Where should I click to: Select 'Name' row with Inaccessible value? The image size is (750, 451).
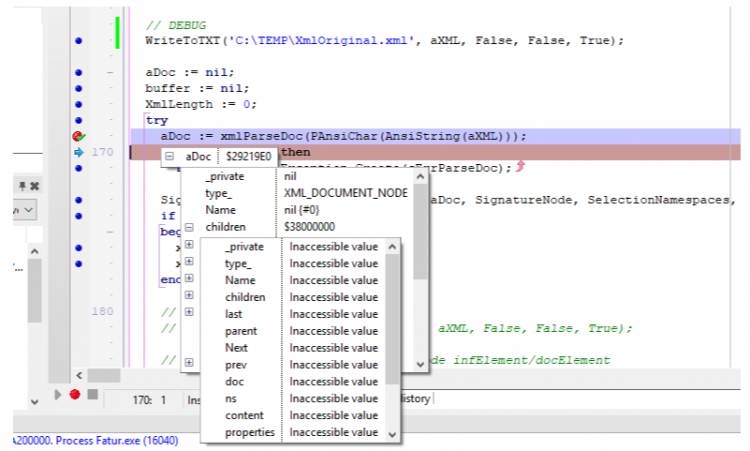294,280
